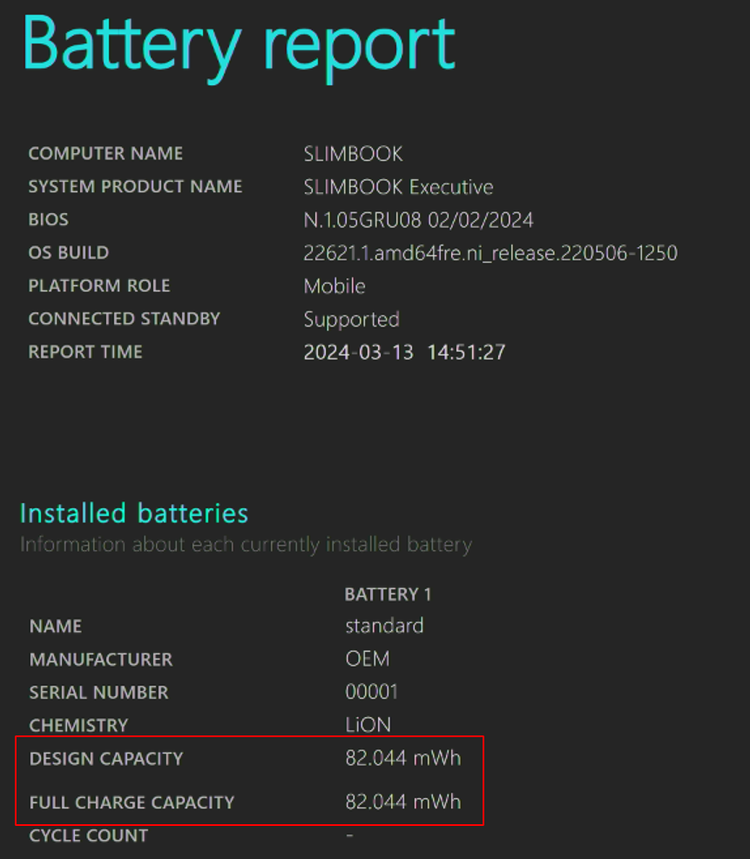Image resolution: width=750 pixels, height=859 pixels.
Task: Click the BATTERY 1 column header
Action: pos(388,594)
